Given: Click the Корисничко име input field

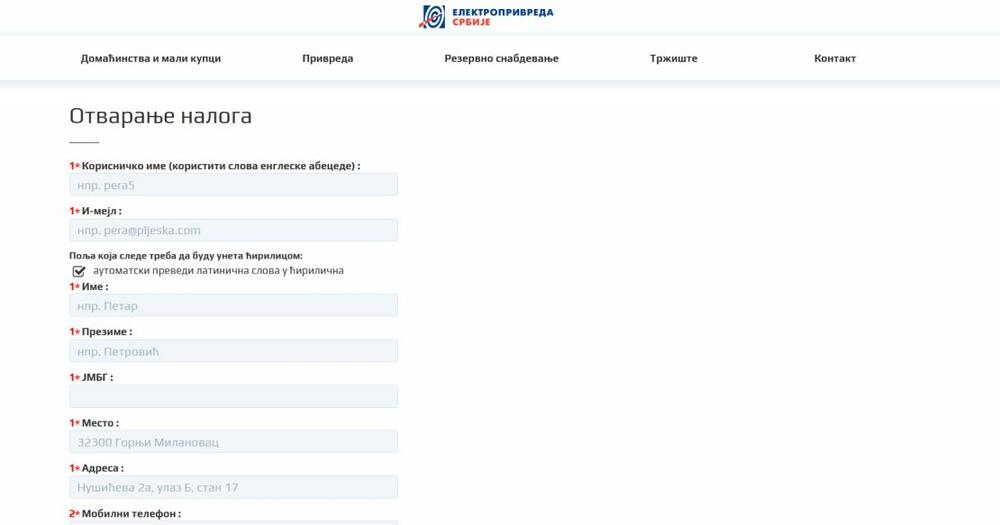Looking at the screenshot, I should 233,185.
